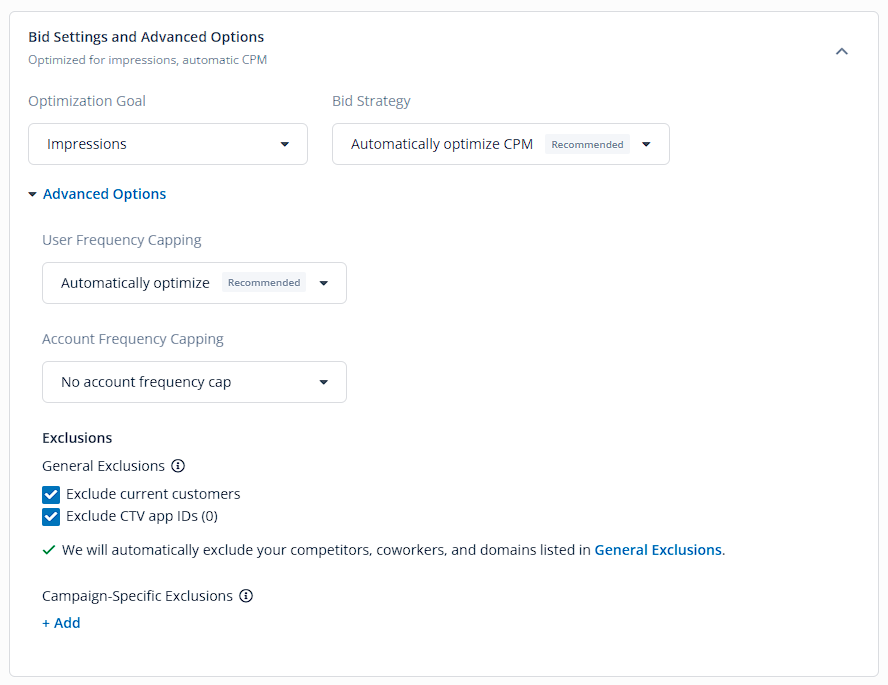Click the Recommended badge in Bid Strategy
Screen dimensions: 888x685
pyautogui.click(x=587, y=144)
